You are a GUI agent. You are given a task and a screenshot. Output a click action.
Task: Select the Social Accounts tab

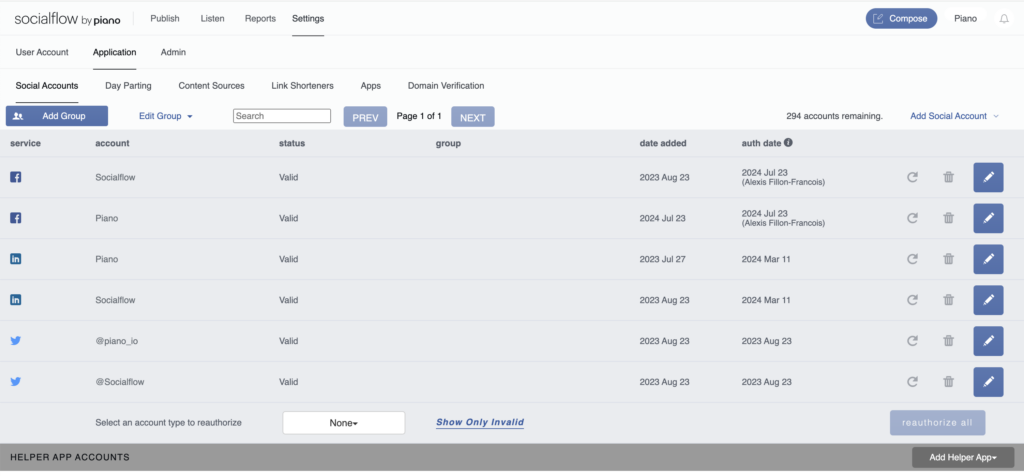[47, 86]
